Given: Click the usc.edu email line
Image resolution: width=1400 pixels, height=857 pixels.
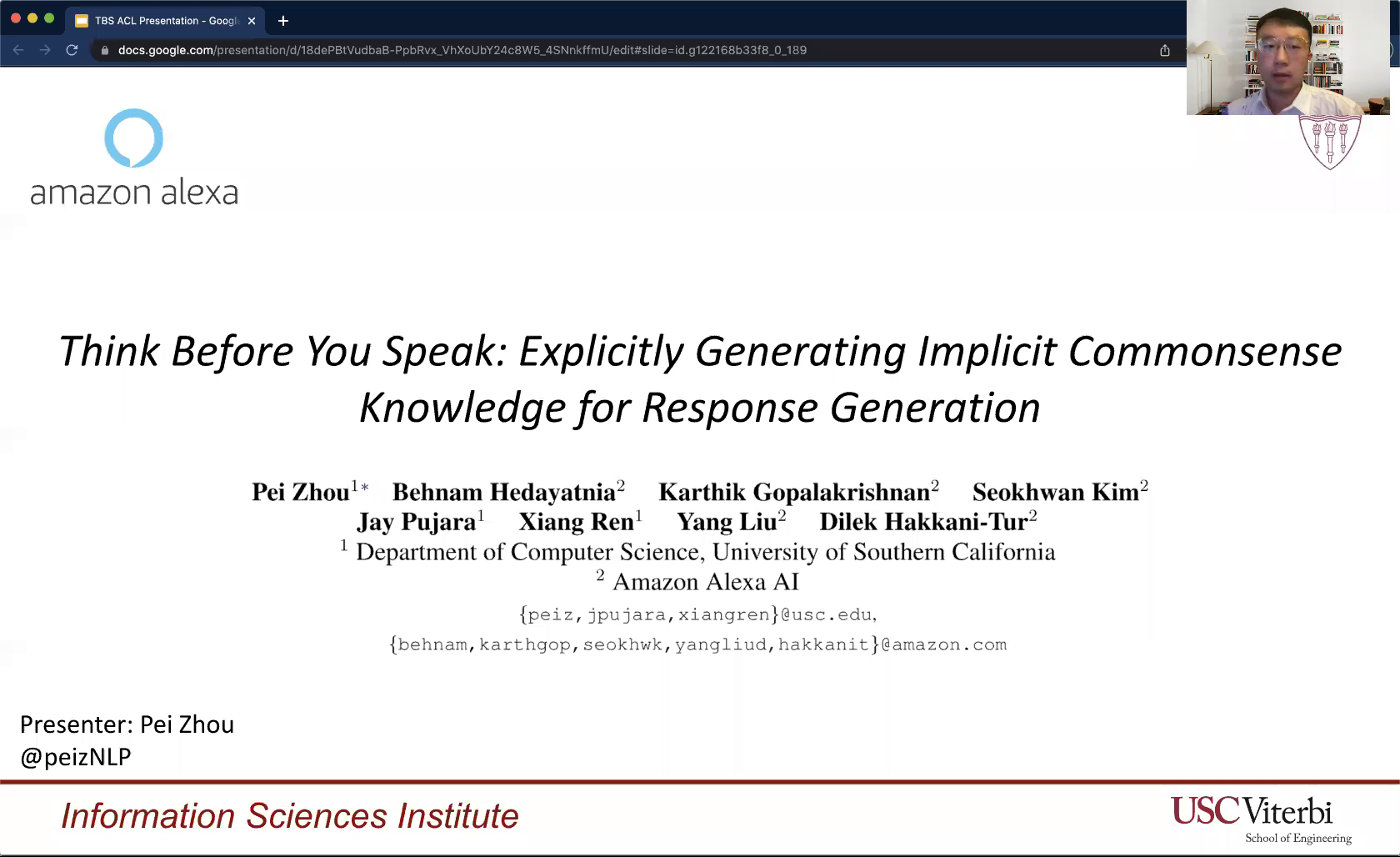Looking at the screenshot, I should pos(697,615).
